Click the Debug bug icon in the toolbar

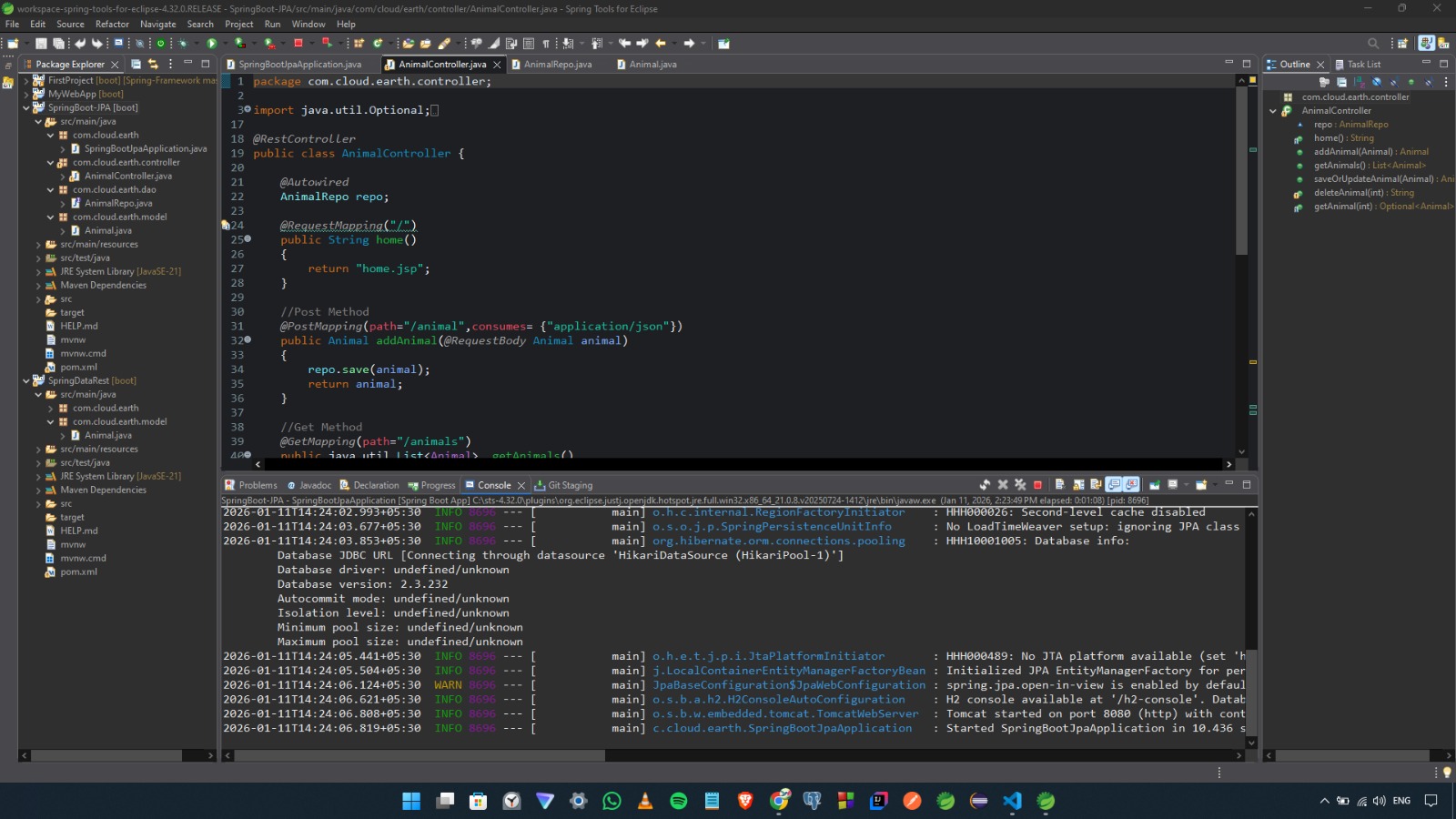[182, 43]
